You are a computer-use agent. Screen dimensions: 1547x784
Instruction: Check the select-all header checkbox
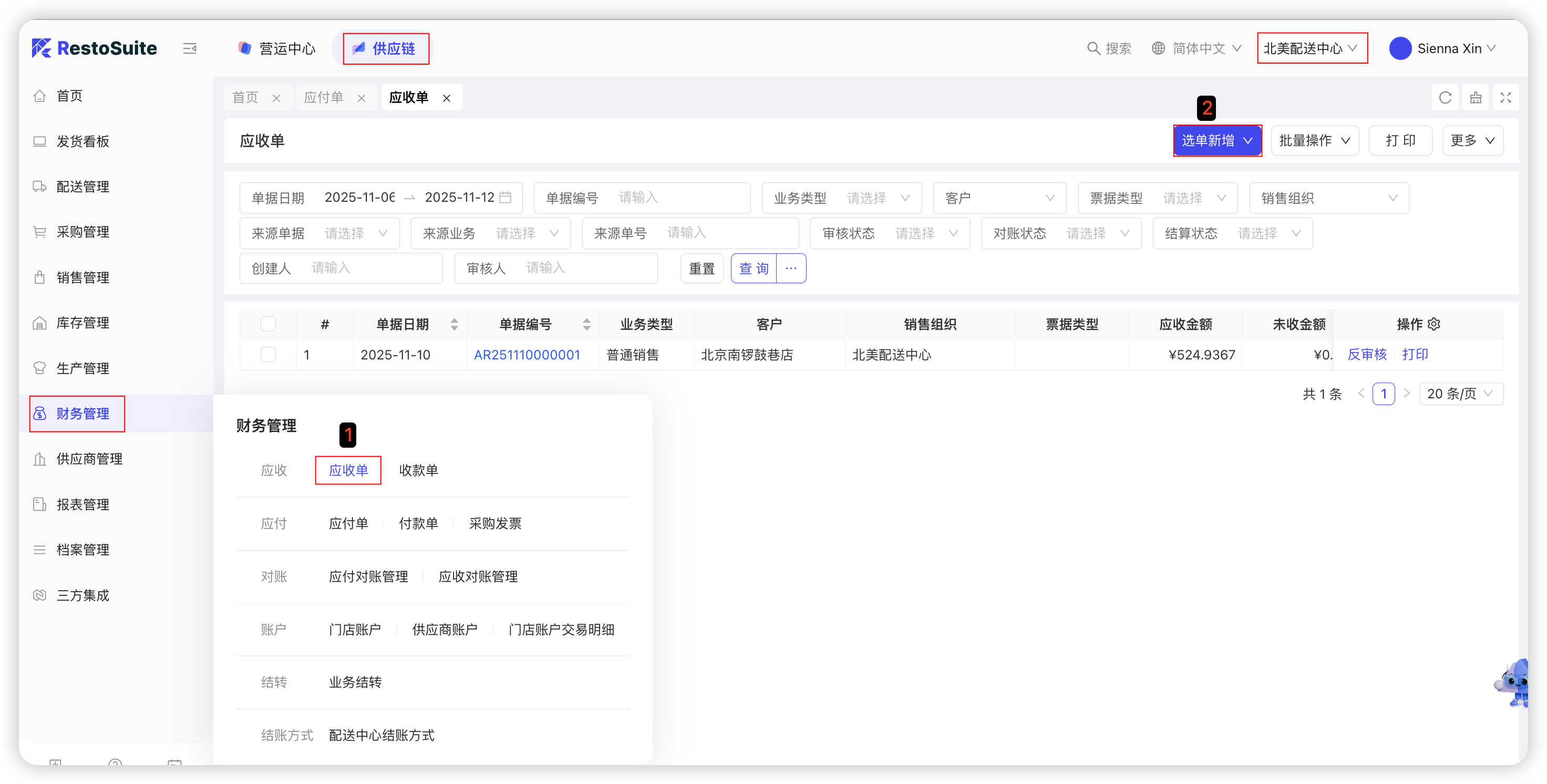(268, 324)
